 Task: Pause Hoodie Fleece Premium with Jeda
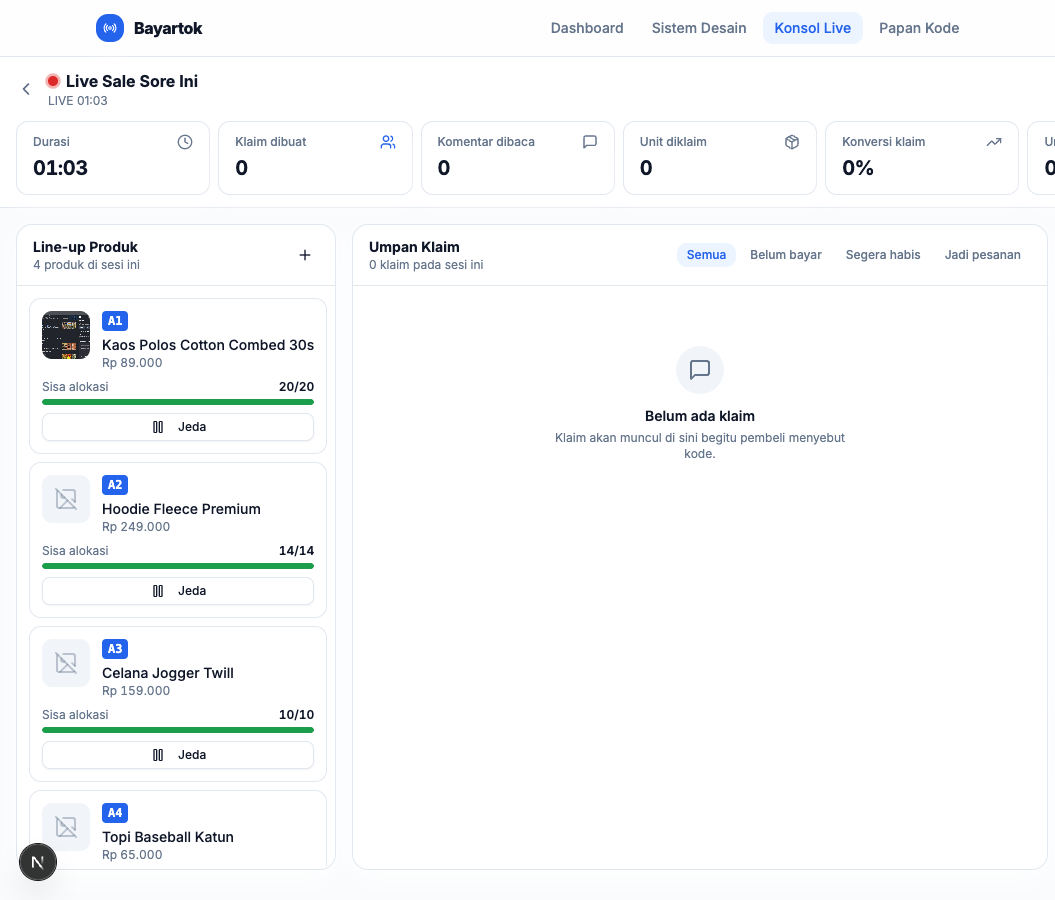click(178, 591)
